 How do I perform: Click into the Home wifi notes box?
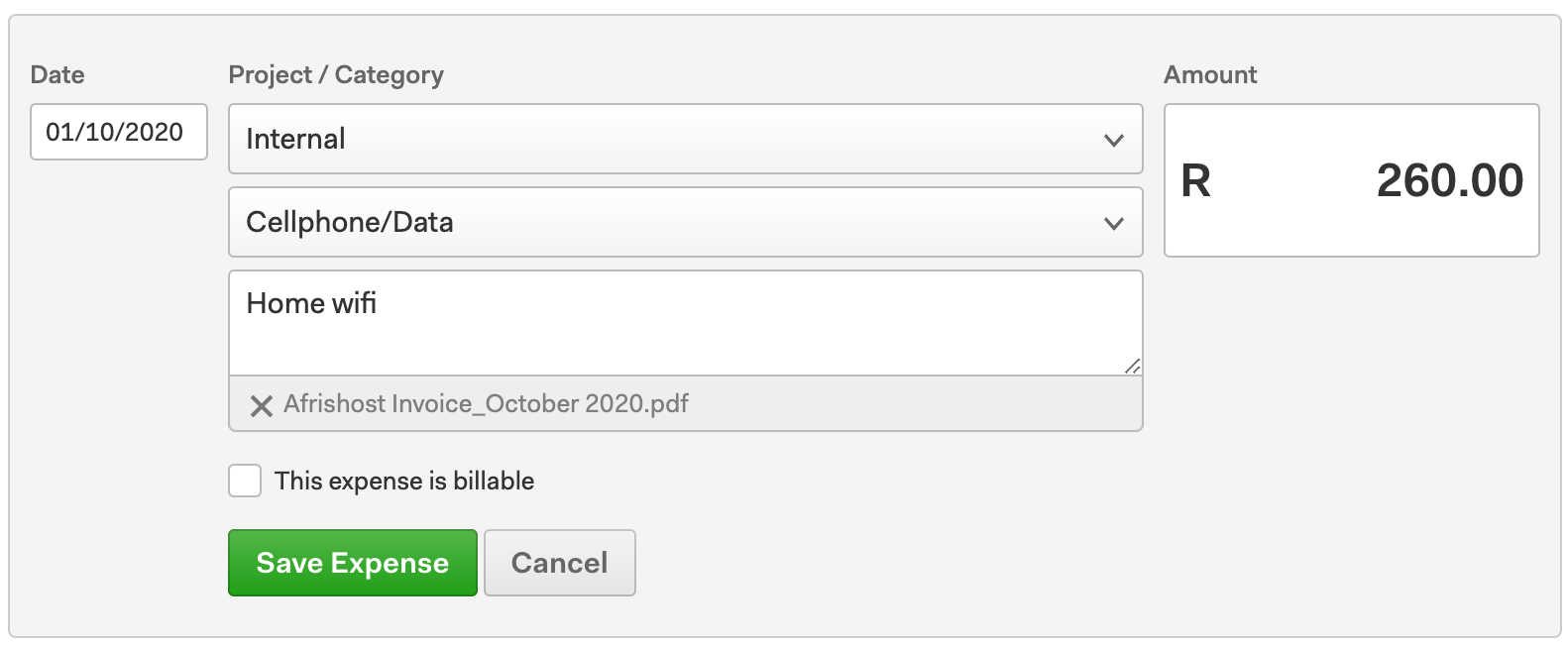click(686, 323)
